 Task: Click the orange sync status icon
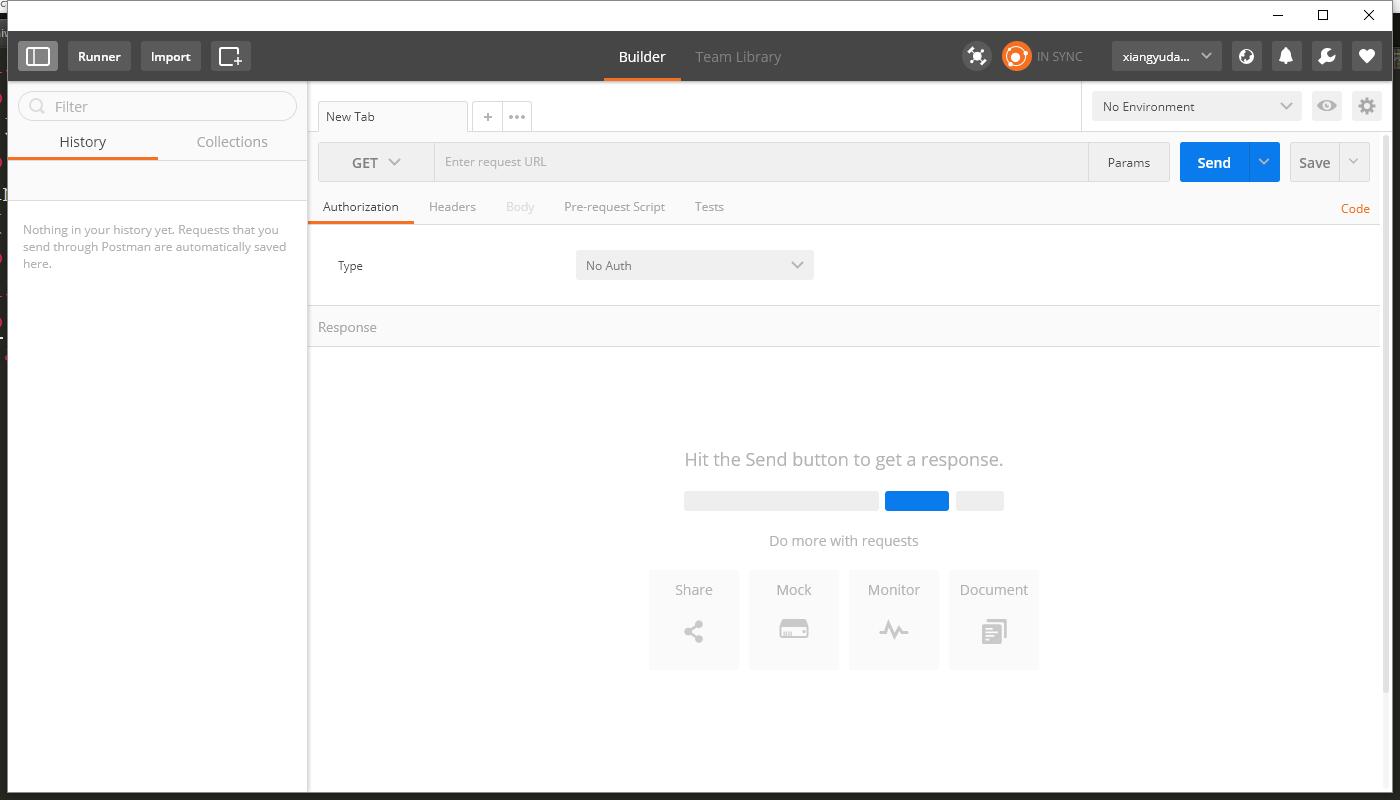pyautogui.click(x=1016, y=56)
